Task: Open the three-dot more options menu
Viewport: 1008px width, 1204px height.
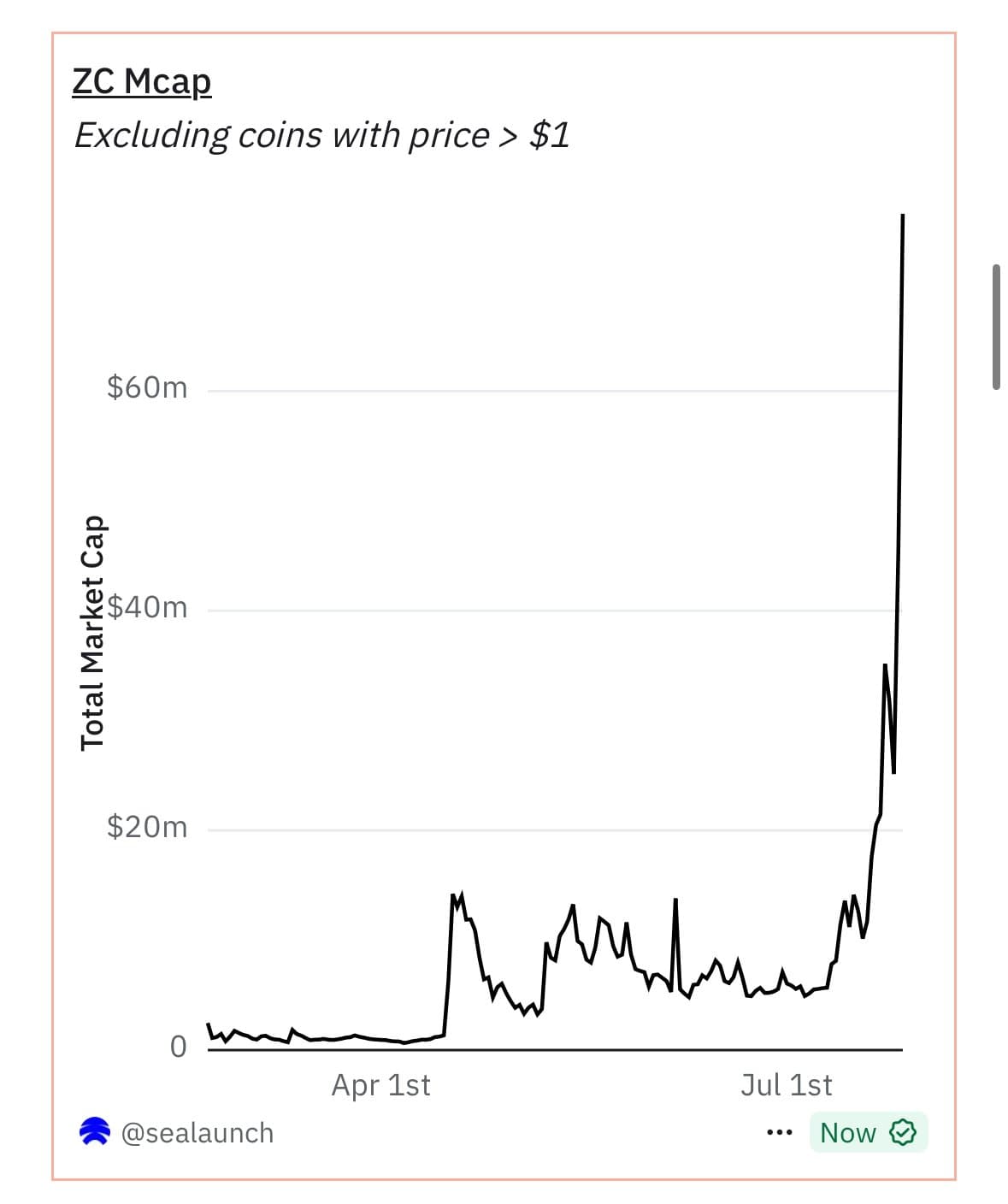Action: (779, 1133)
